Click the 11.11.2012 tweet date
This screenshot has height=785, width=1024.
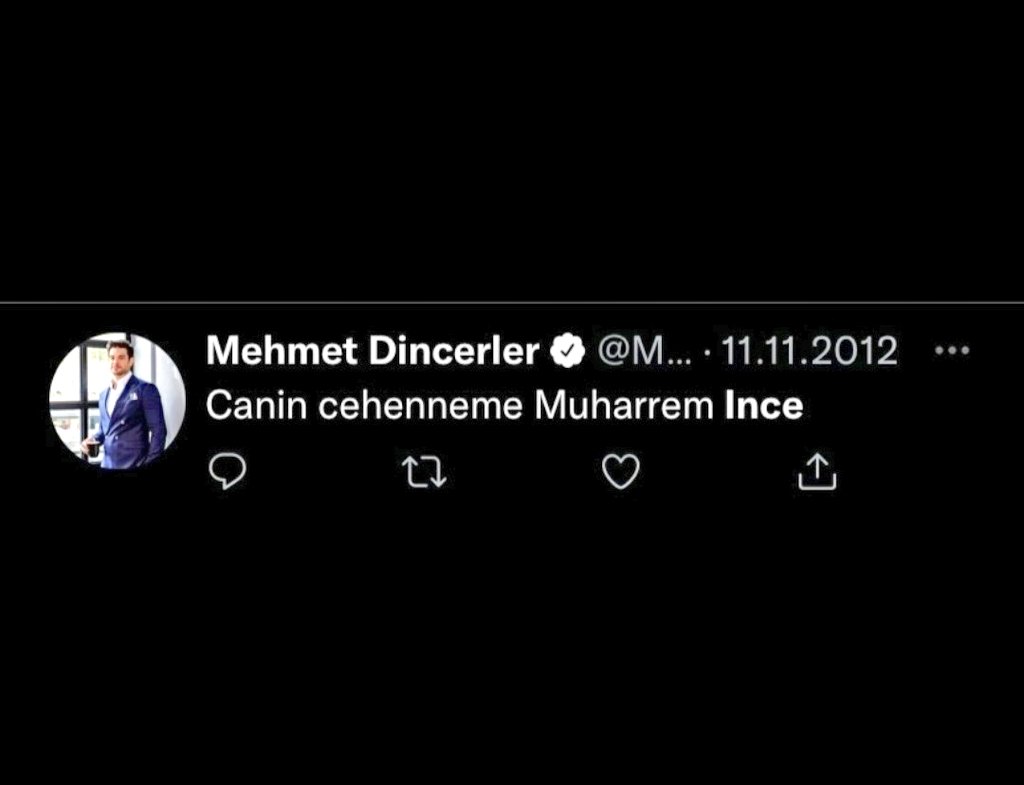pos(809,351)
